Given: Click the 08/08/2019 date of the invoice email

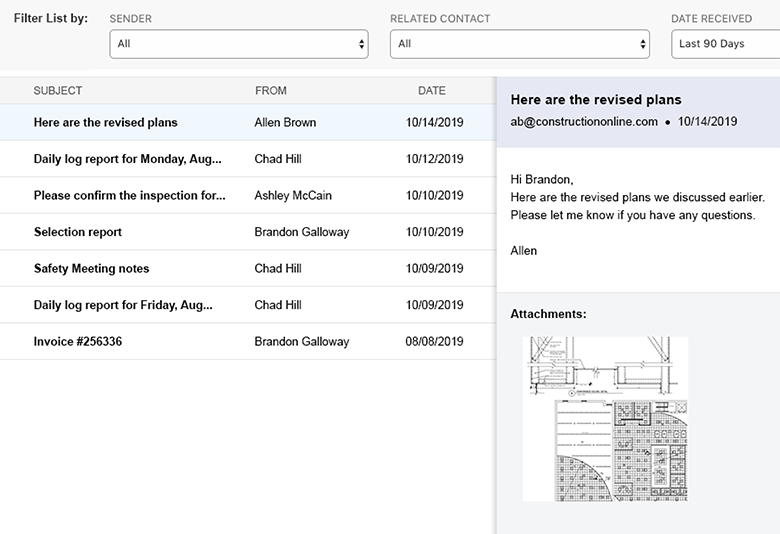Looking at the screenshot, I should click(x=434, y=342).
